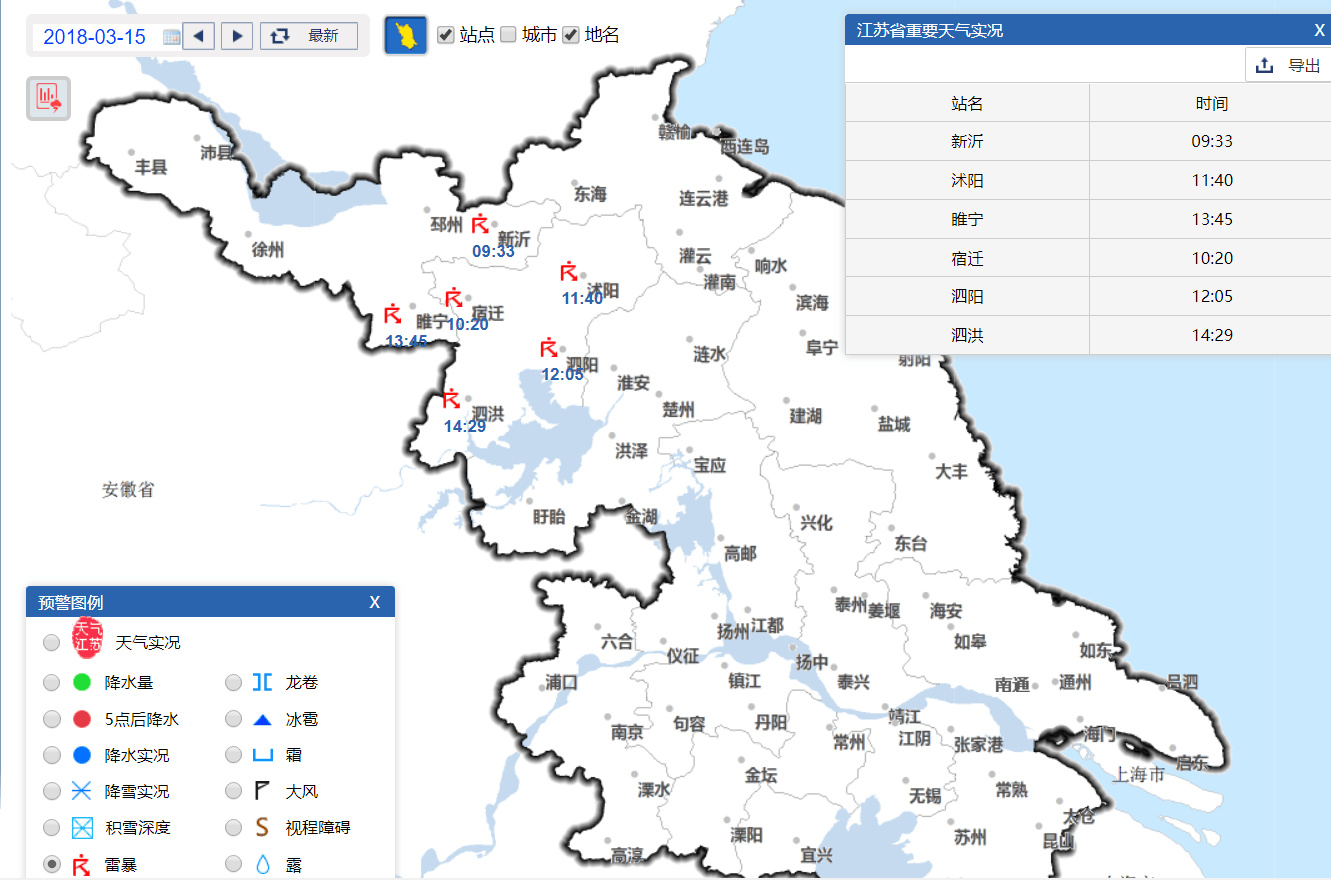Click the red 5点后降水 legend dot
This screenshot has width=1331, height=880.
click(x=82, y=719)
